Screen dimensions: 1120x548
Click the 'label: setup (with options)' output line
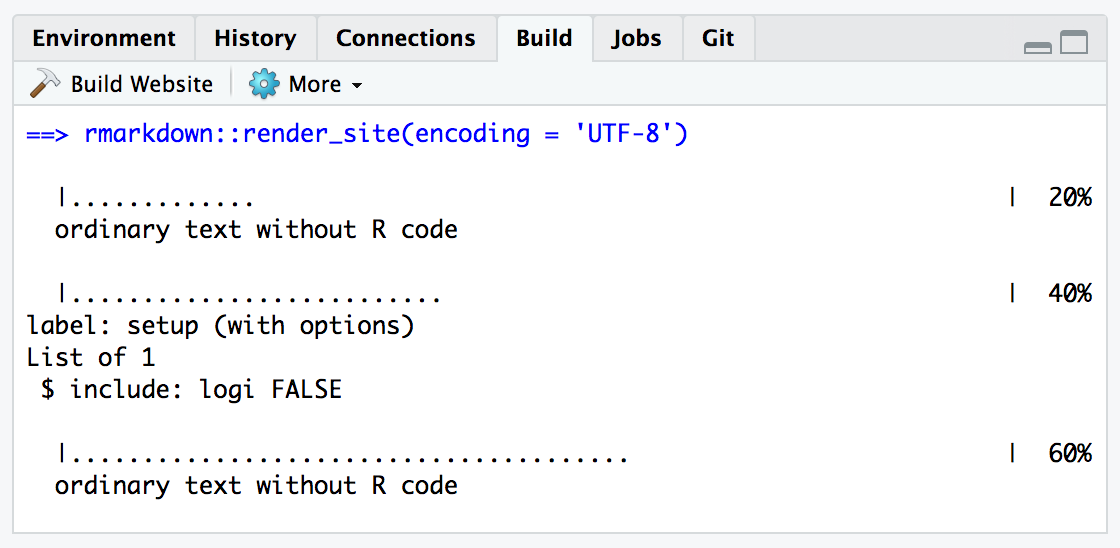tap(220, 325)
